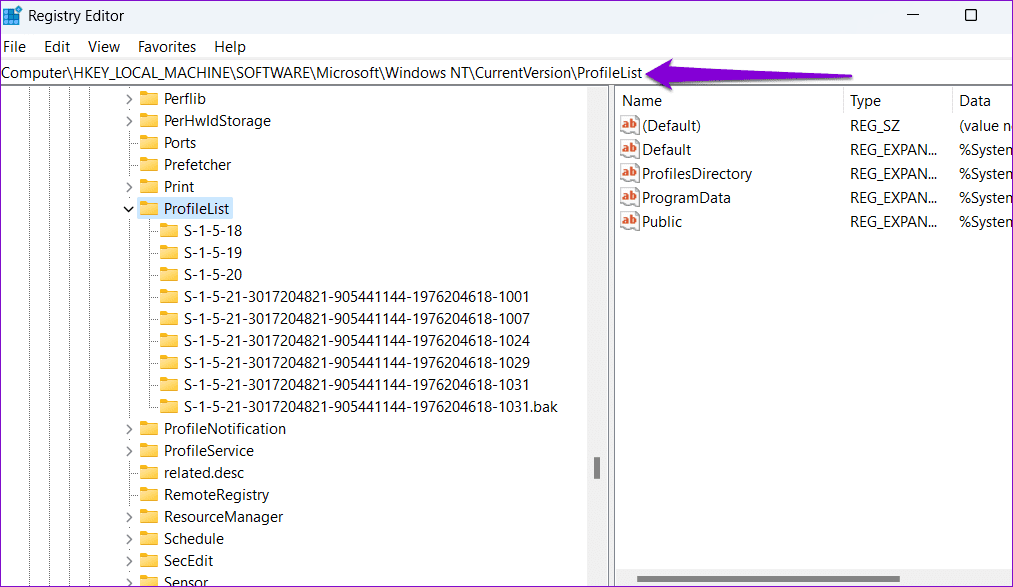1013x587 pixels.
Task: Click the PerHwIdStorage folder icon
Action: click(x=149, y=121)
